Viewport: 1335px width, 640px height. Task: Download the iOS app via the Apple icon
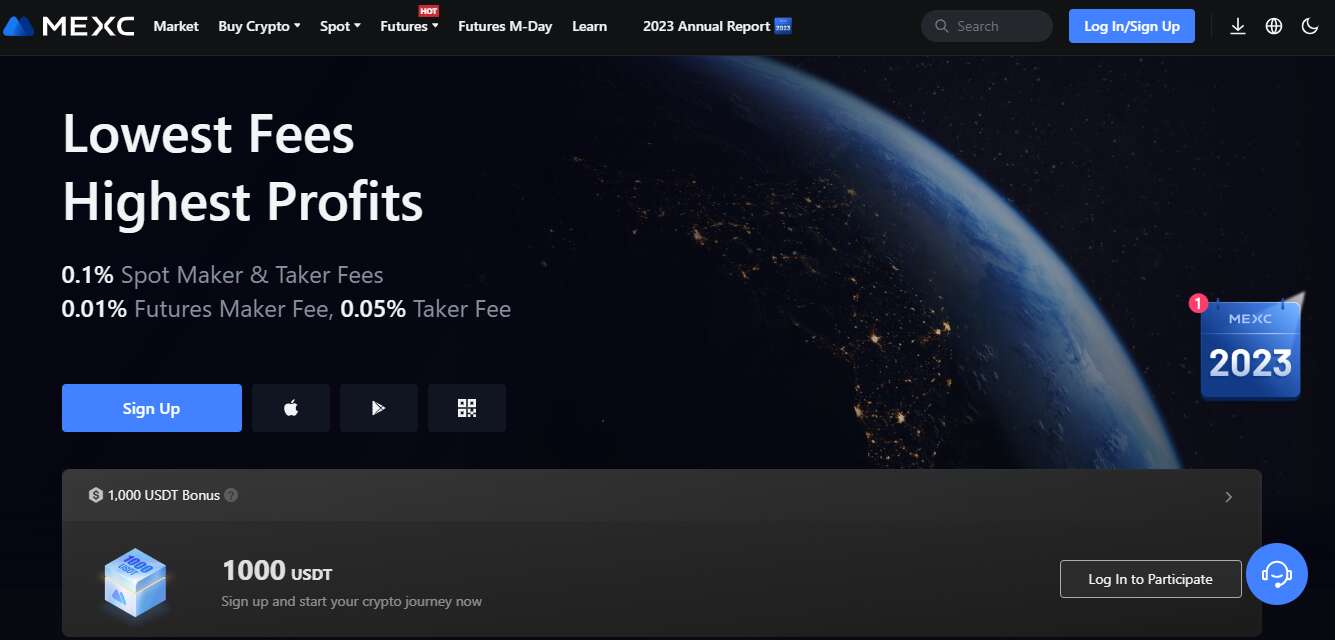coord(291,408)
